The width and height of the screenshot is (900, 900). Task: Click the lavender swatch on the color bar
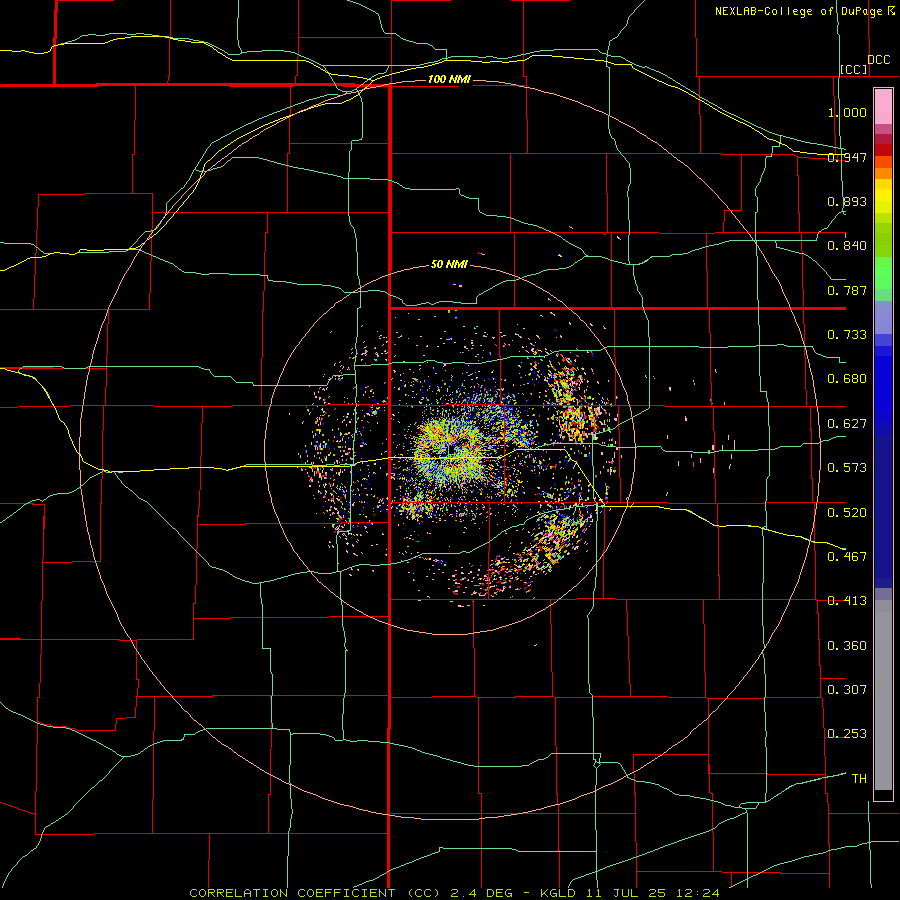[x=883, y=317]
